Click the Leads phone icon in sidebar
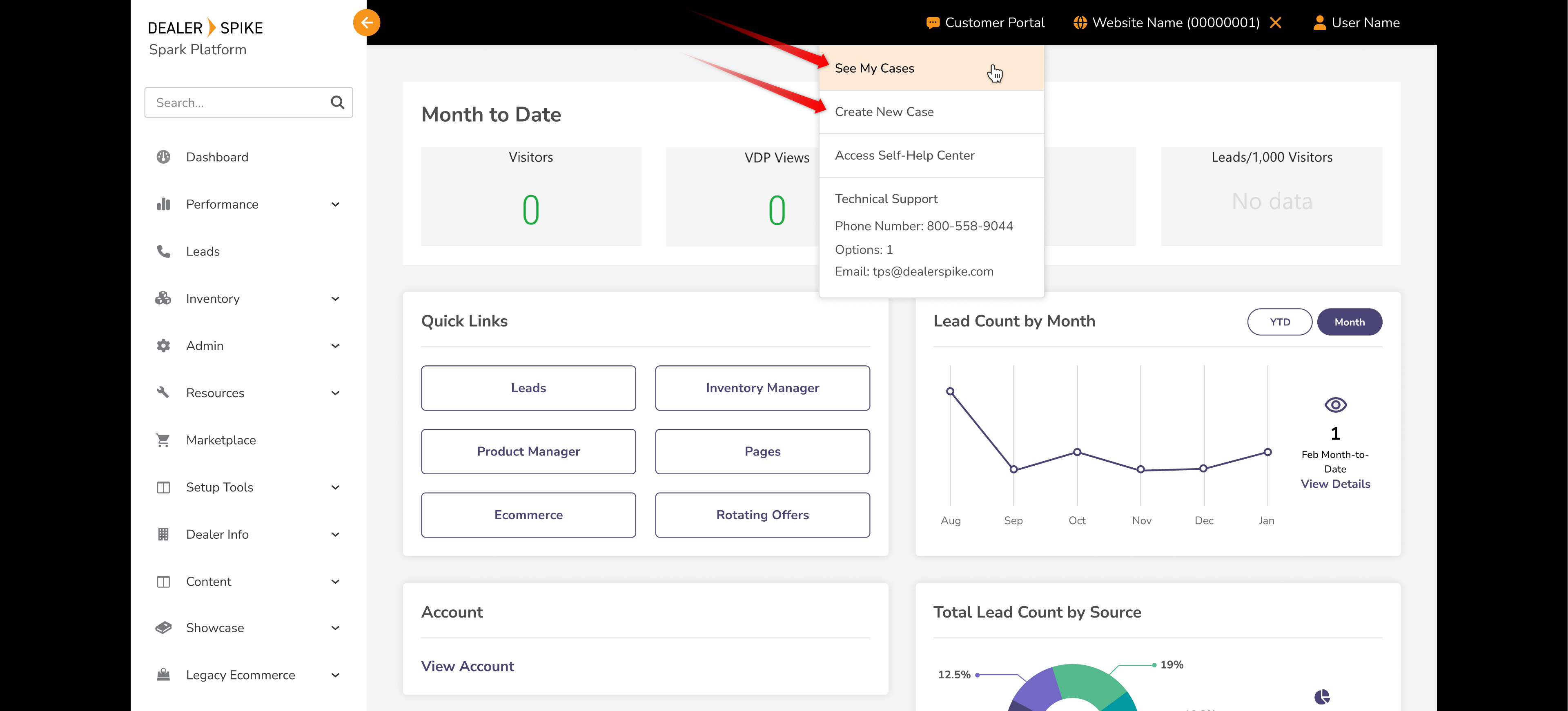 click(163, 251)
